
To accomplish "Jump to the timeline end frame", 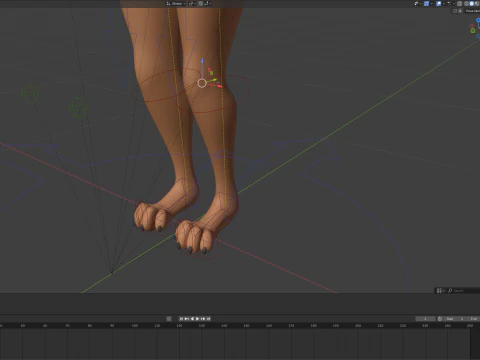I will 208,319.
